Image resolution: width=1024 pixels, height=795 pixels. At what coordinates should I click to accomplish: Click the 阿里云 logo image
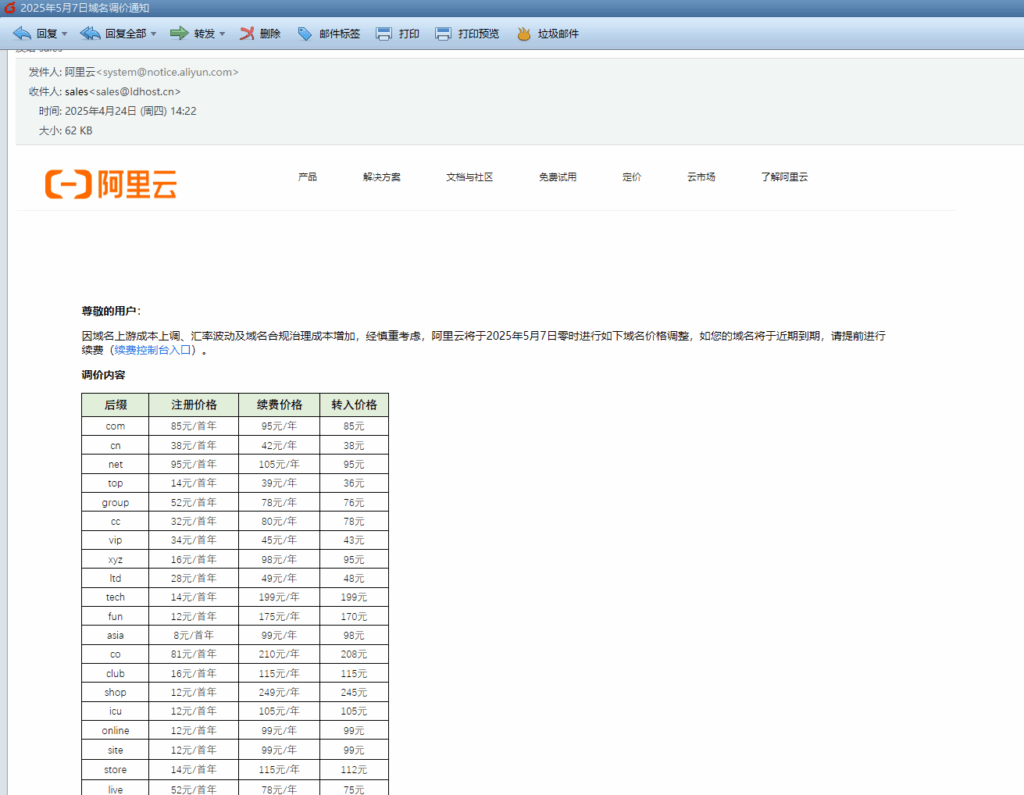pos(111,184)
